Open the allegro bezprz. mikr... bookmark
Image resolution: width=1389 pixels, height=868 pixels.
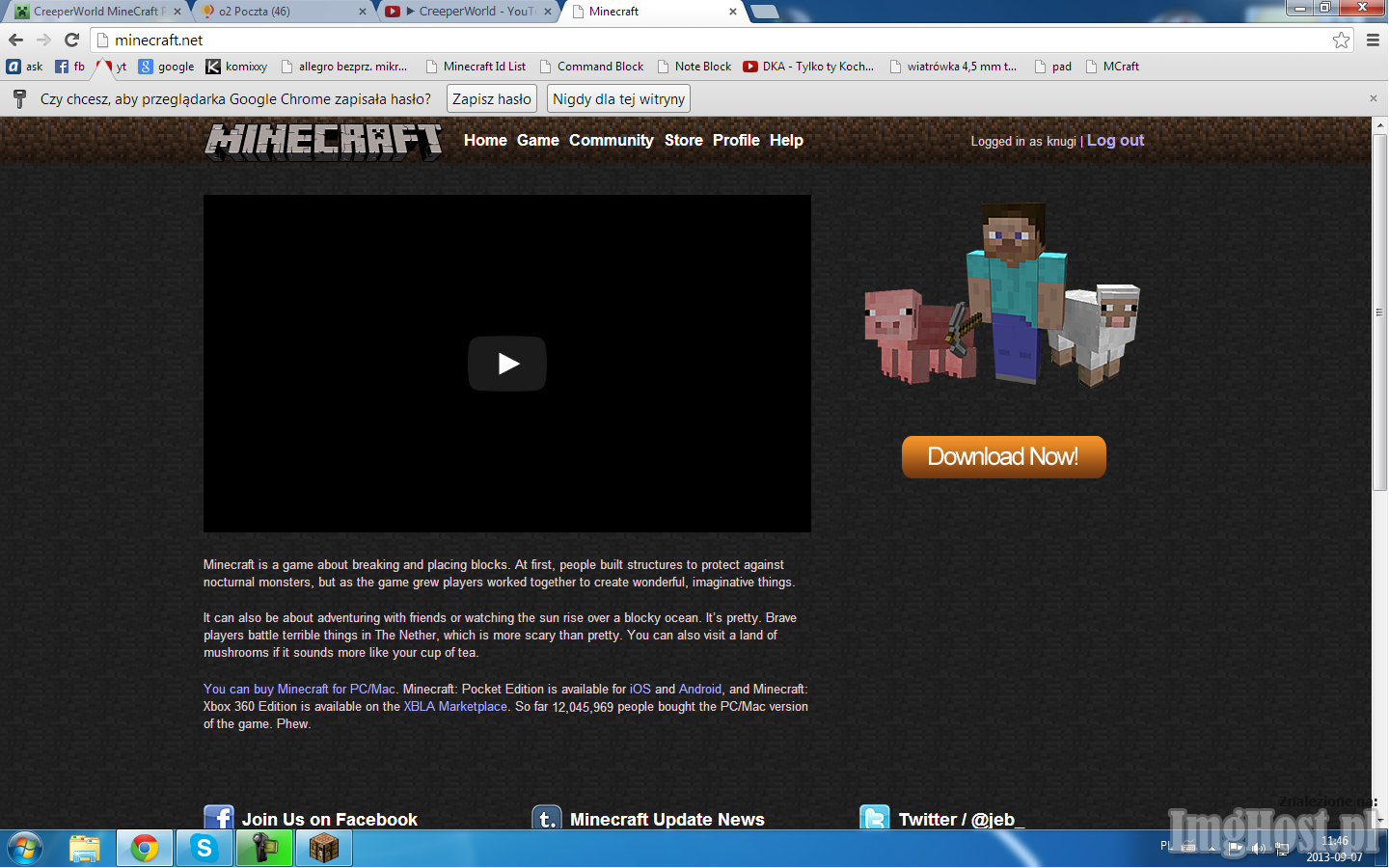click(344, 67)
